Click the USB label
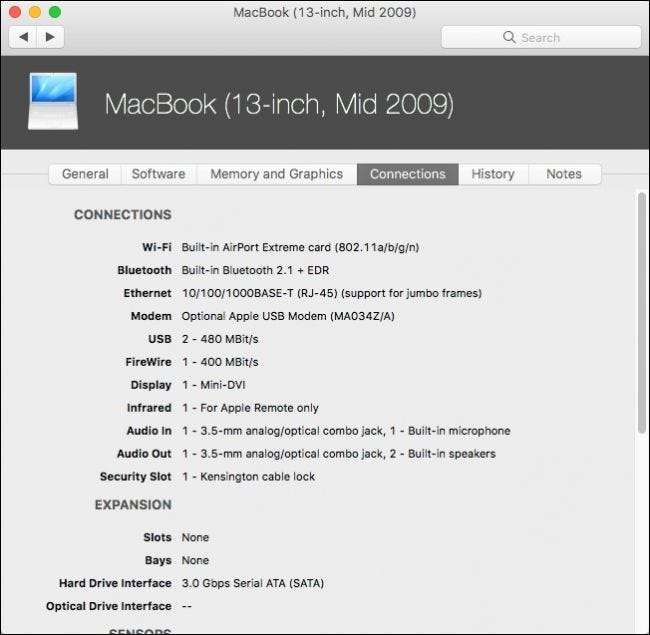This screenshot has height=635, width=650. pos(160,339)
